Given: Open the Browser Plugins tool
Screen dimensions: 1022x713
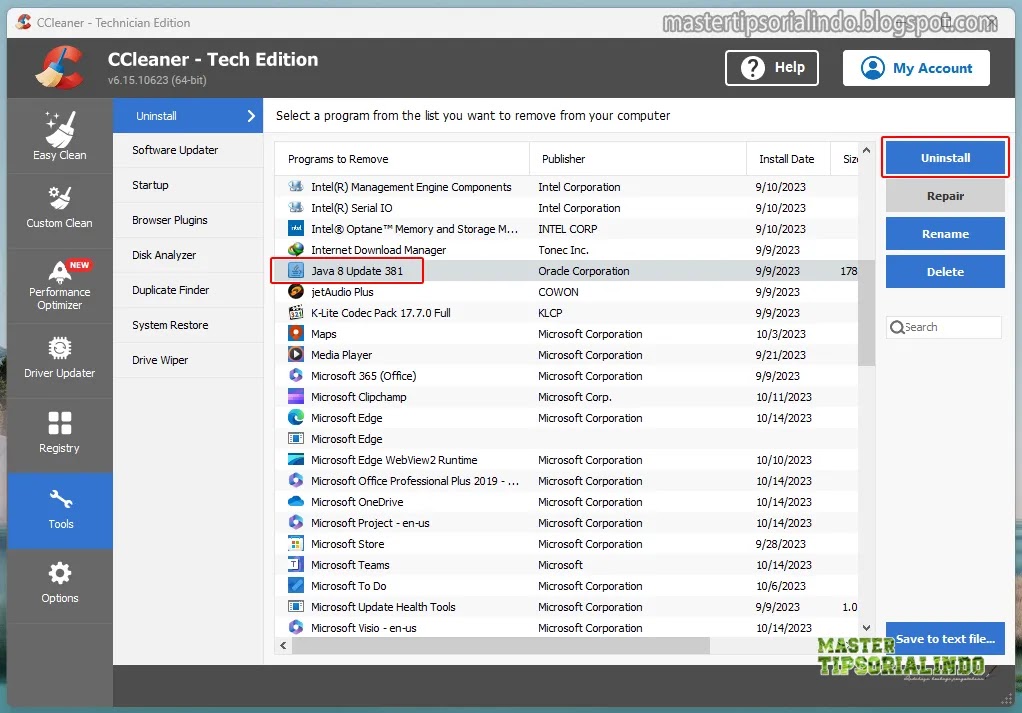Looking at the screenshot, I should (x=188, y=220).
